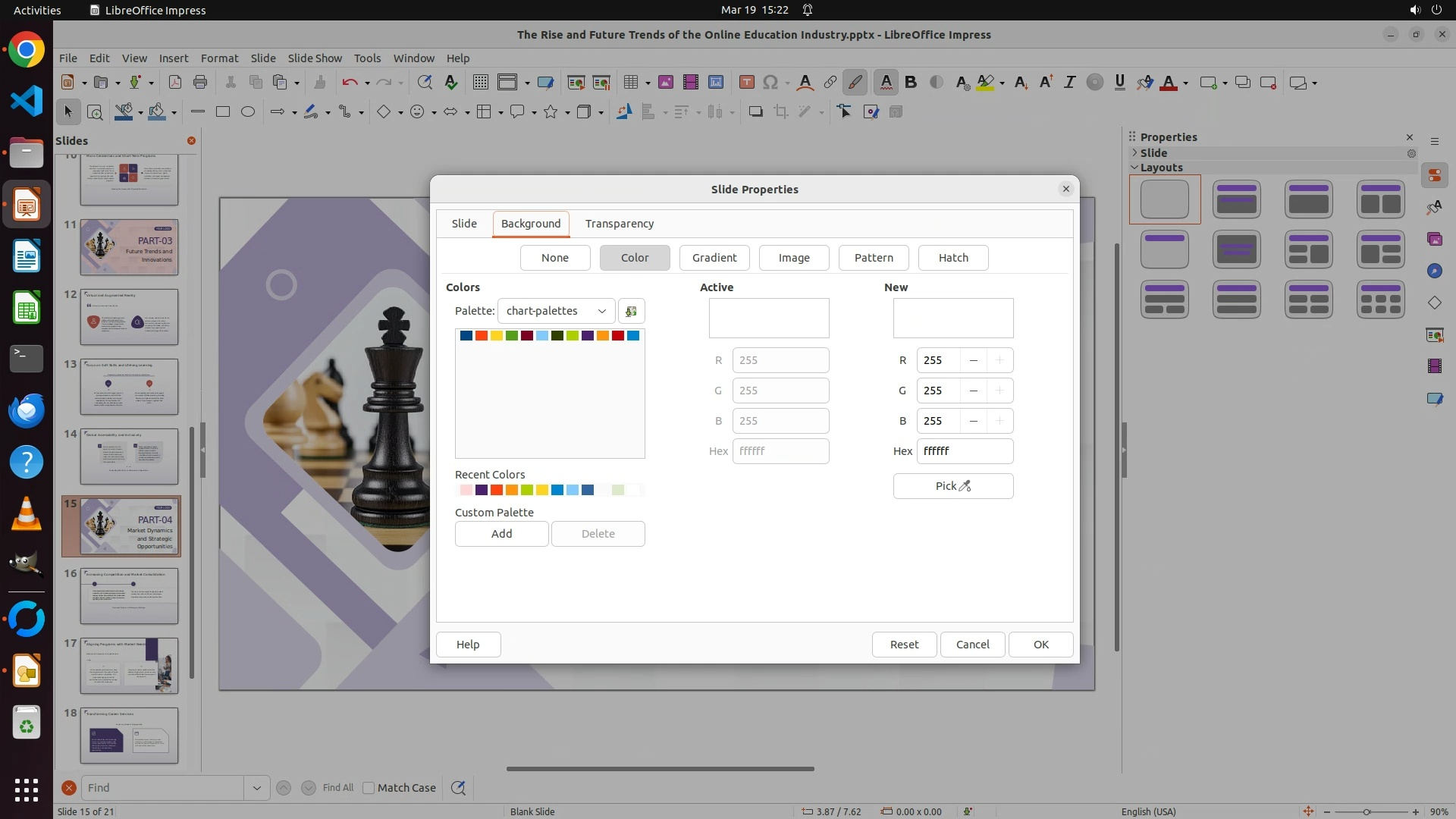This screenshot has height=819, width=1456.
Task: Select the Gradient fill type
Action: click(714, 258)
